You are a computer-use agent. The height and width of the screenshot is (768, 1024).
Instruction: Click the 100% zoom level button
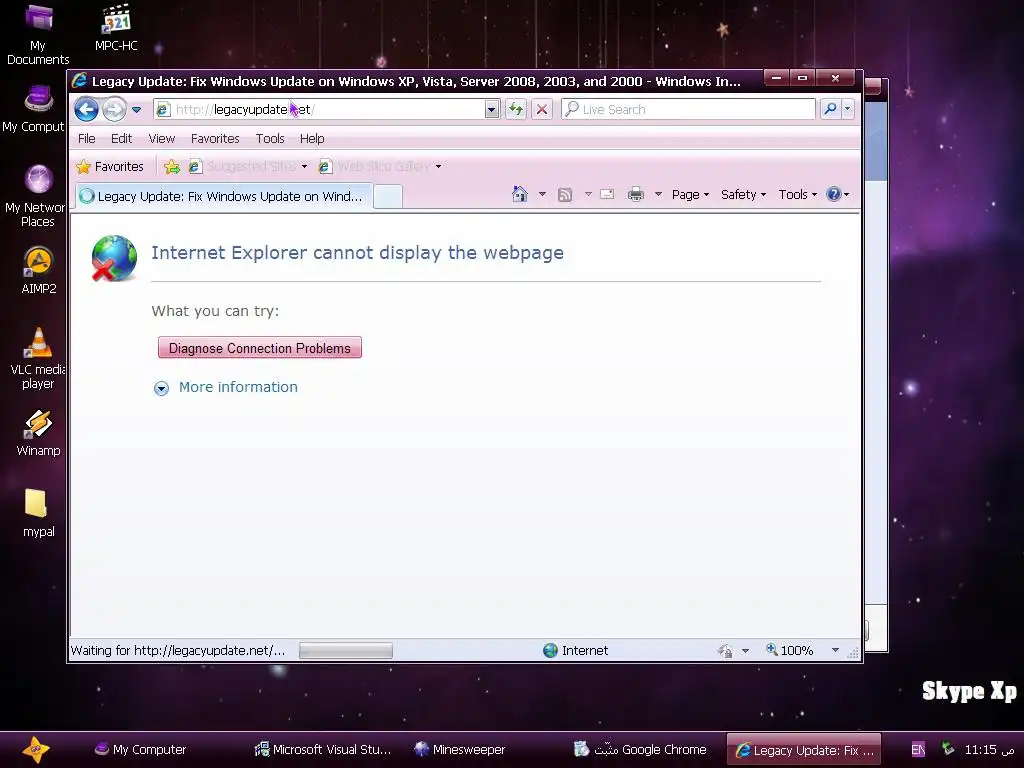pyautogui.click(x=790, y=650)
